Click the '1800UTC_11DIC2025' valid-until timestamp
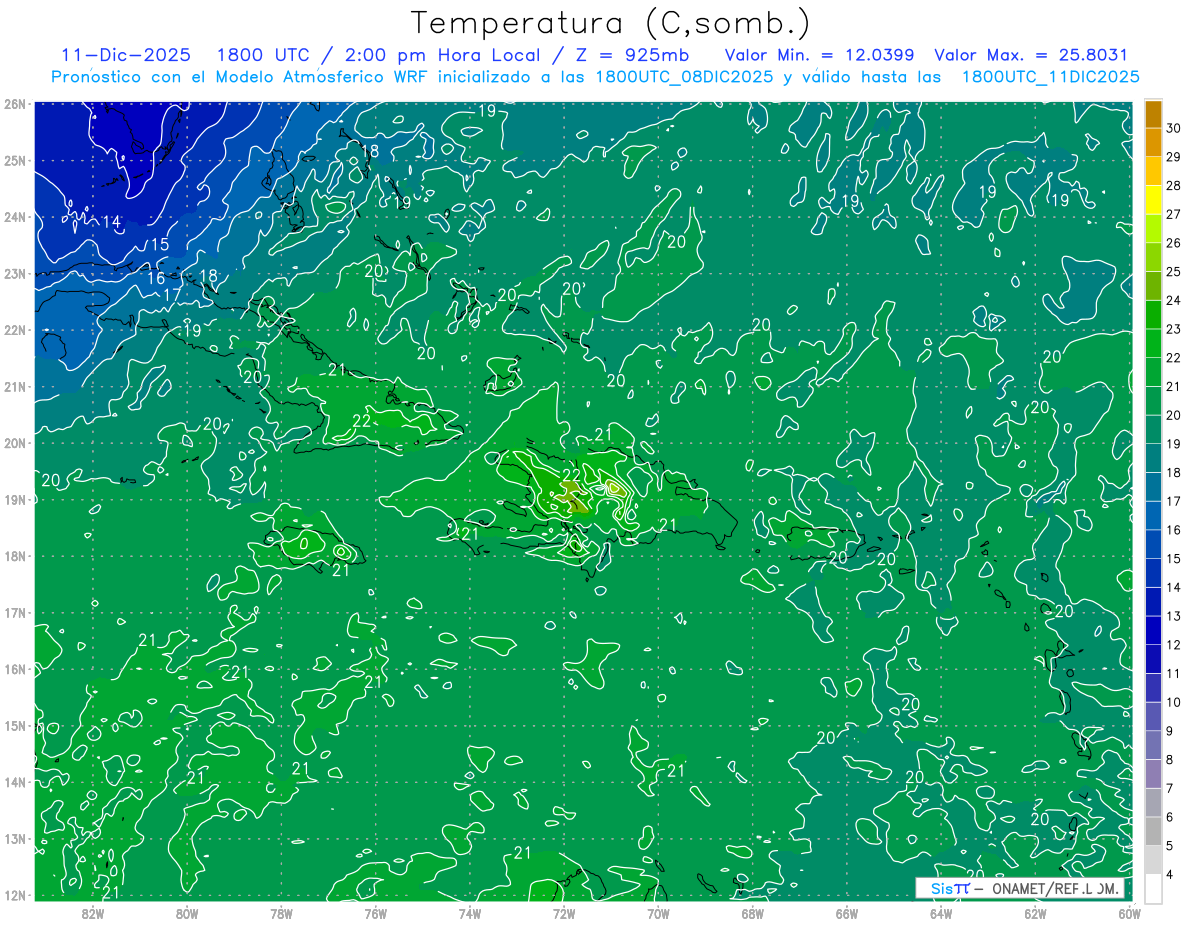Screen dimensions: 1200x927 [1051, 77]
